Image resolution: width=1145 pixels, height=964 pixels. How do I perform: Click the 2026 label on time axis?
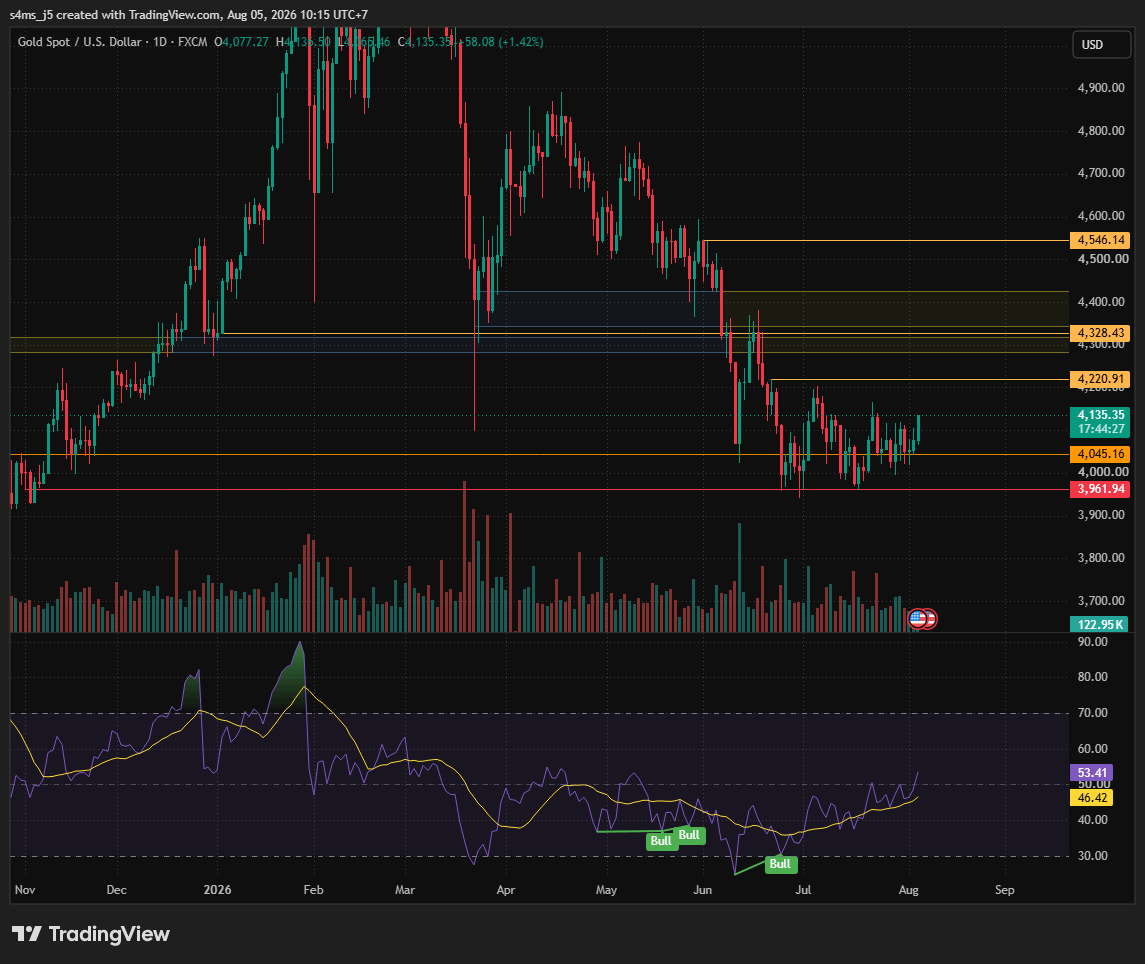pyautogui.click(x=217, y=890)
